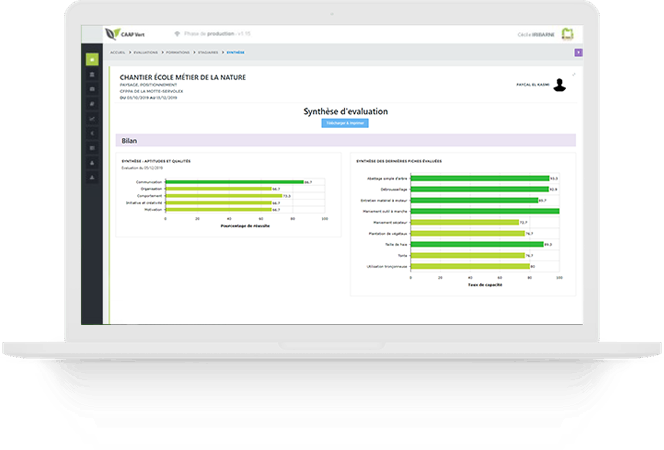This screenshot has height=450, width=664.
Task: Click the 'Plantation de végétaux' bar
Action: 468,233
